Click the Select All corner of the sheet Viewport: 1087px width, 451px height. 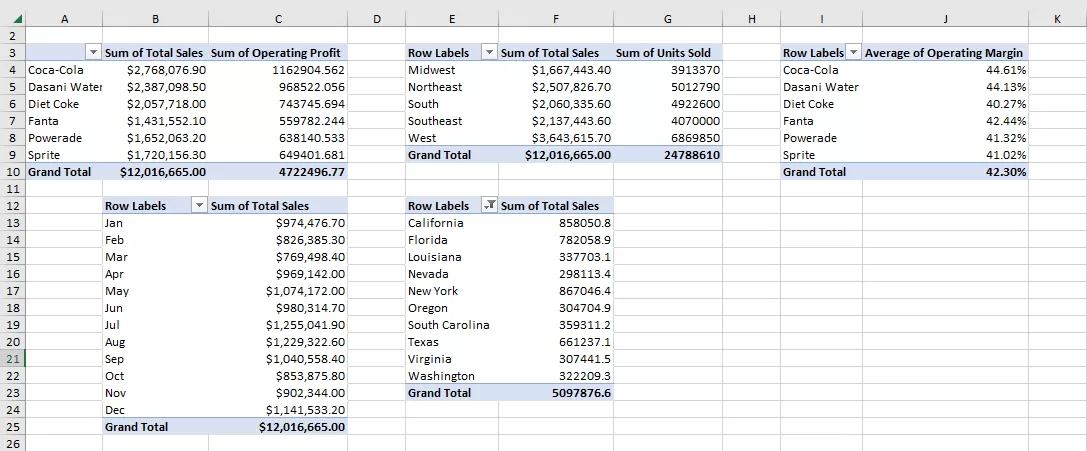point(12,19)
